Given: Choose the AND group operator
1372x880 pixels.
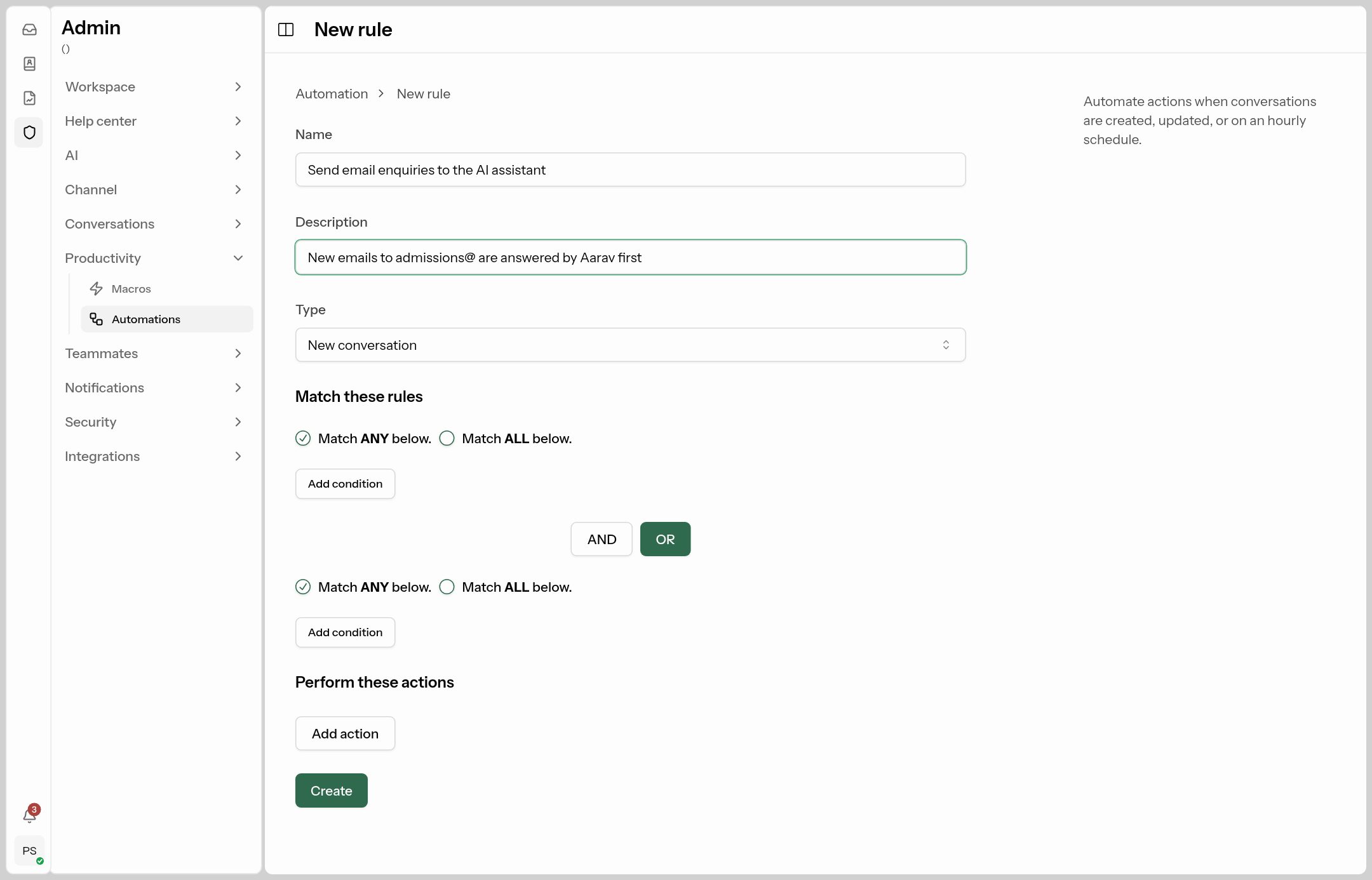Looking at the screenshot, I should click(x=602, y=539).
